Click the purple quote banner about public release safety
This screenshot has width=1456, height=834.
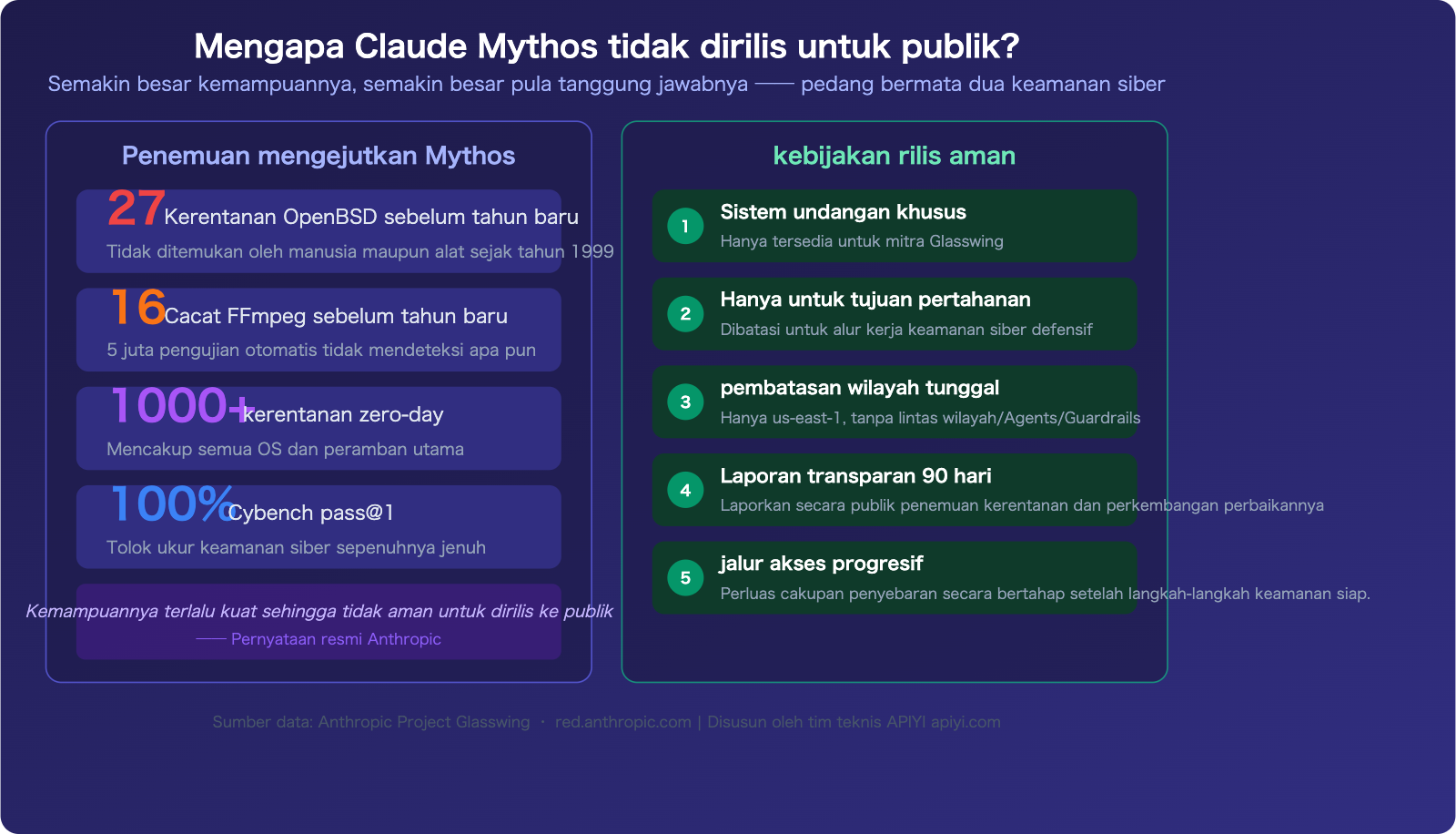coord(318,624)
